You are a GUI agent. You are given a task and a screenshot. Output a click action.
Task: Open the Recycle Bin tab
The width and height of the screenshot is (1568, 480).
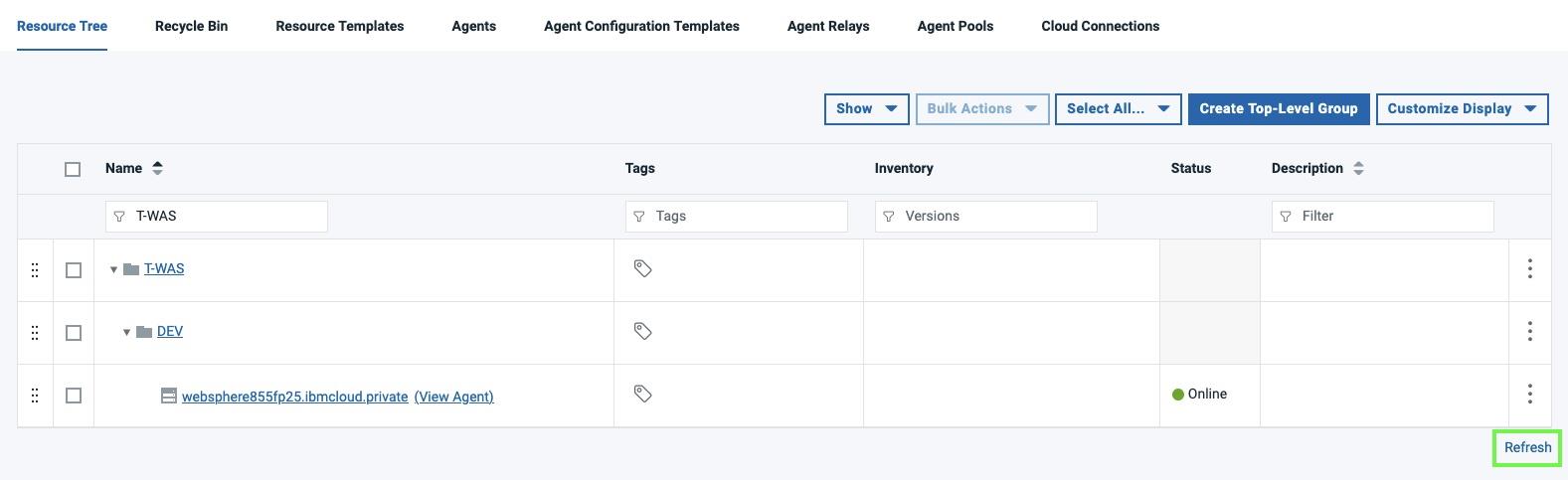tap(191, 26)
